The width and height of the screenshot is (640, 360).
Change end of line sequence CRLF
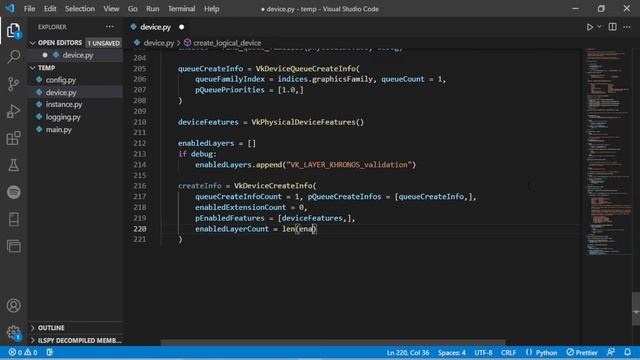click(509, 352)
